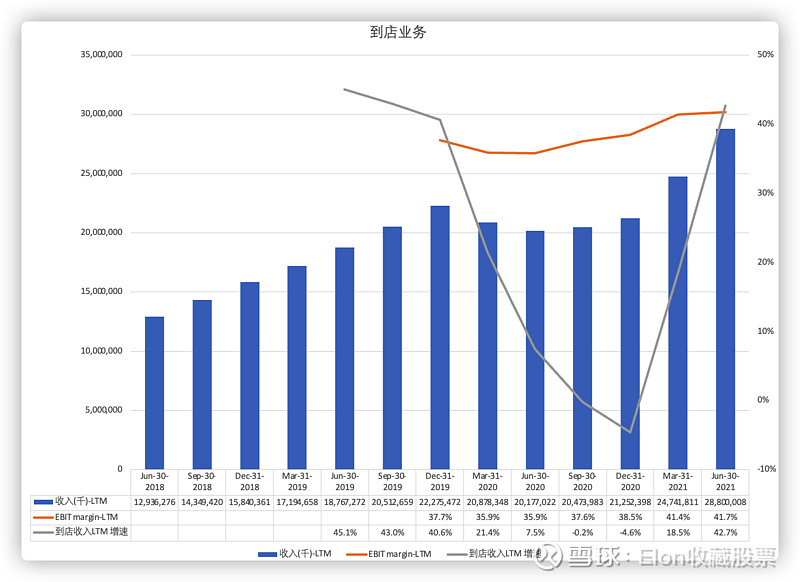Click the 50% right axis label
This screenshot has width=800, height=582.
[766, 55]
